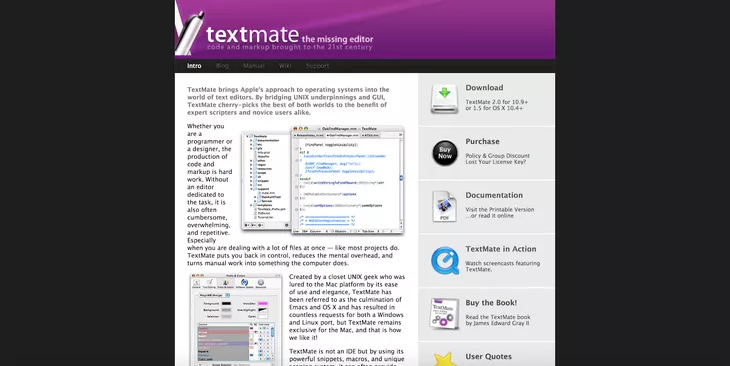Open the Wiki navigation tab

pos(285,66)
